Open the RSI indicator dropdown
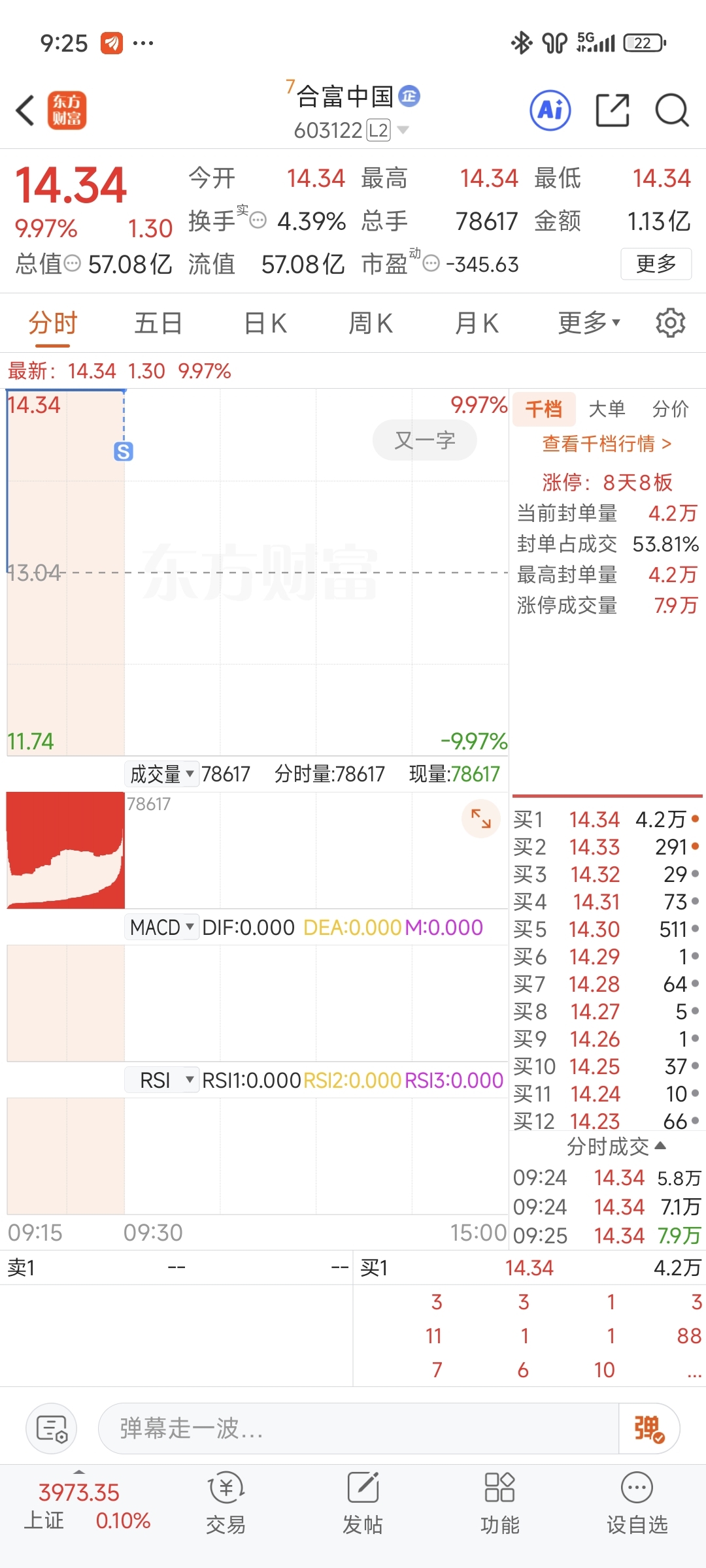The height and width of the screenshot is (1568, 706). (x=161, y=1080)
